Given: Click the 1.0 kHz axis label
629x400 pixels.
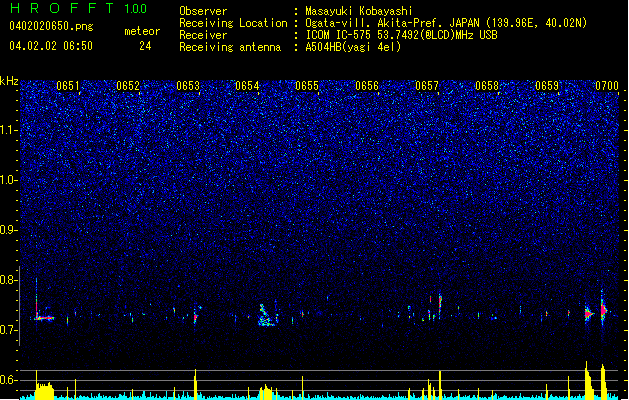Looking at the screenshot, I should [9, 180].
